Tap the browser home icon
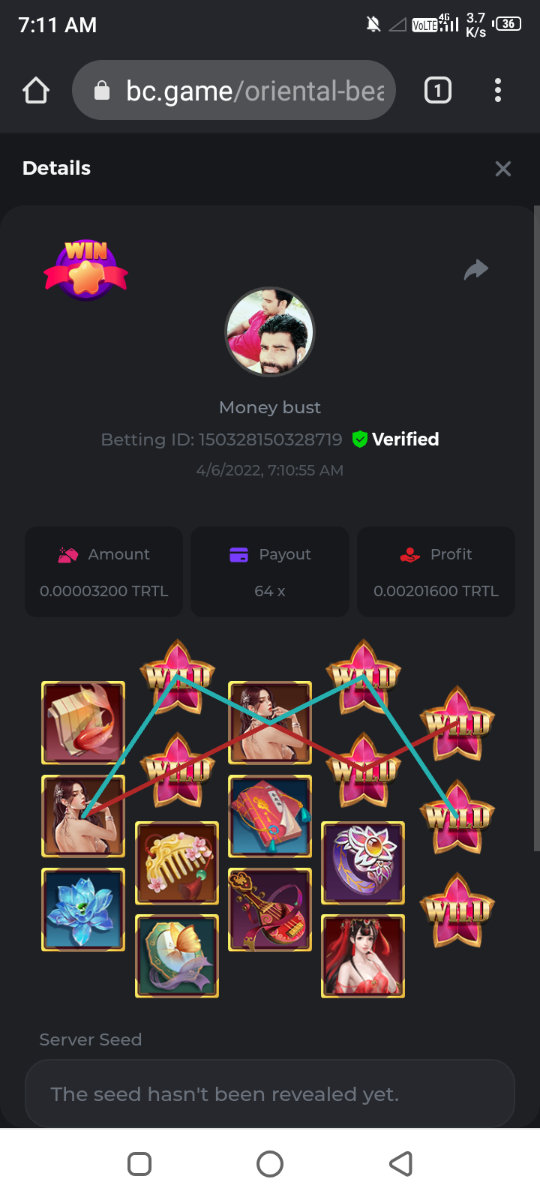The height and width of the screenshot is (1200, 540). [x=36, y=91]
